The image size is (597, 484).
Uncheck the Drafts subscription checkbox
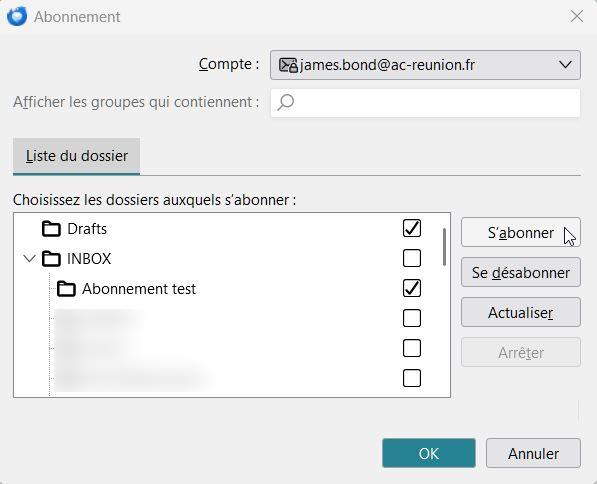tap(412, 228)
